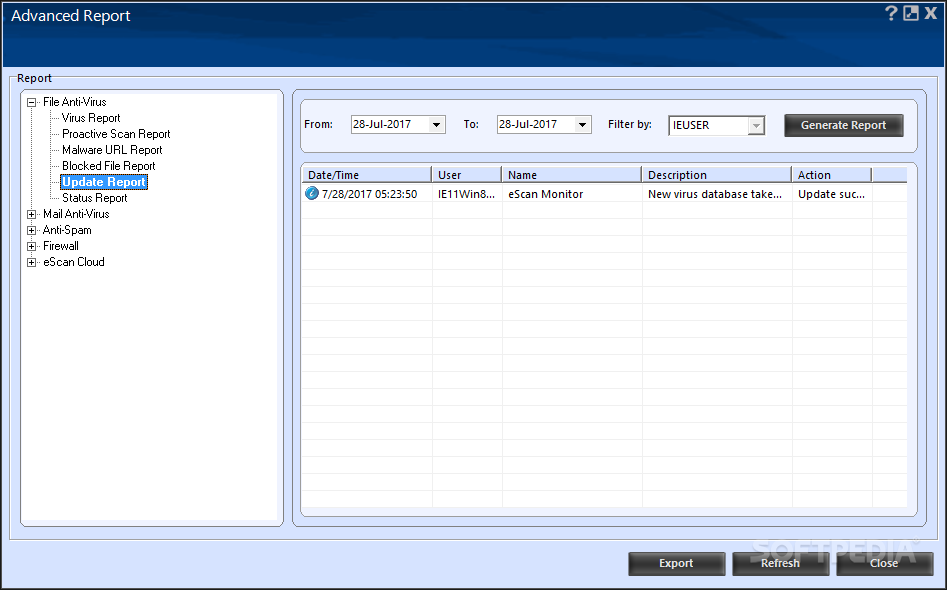Viewport: 947px width, 590px height.
Task: Open the Virus Report item
Action: (x=91, y=118)
